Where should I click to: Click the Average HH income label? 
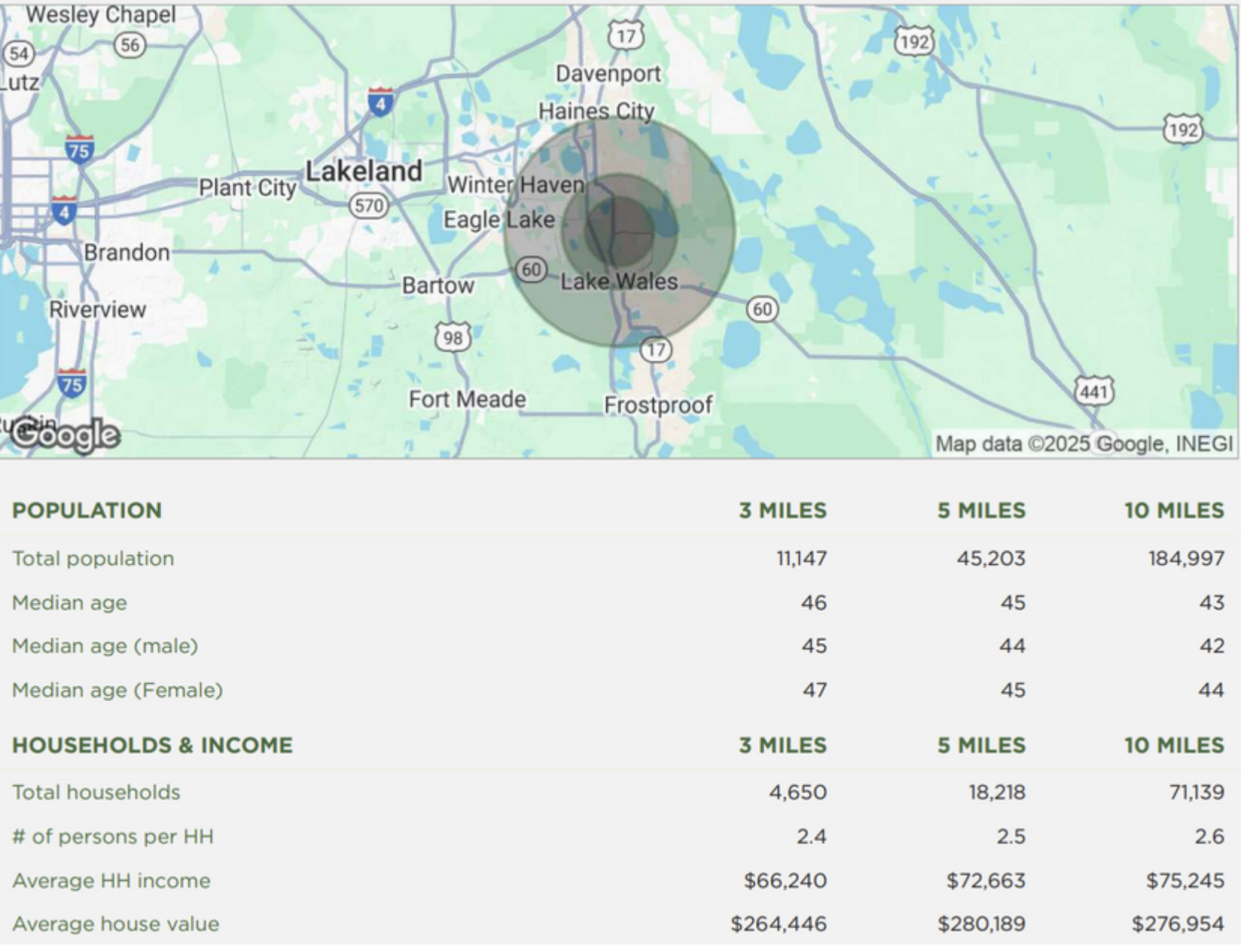[111, 880]
